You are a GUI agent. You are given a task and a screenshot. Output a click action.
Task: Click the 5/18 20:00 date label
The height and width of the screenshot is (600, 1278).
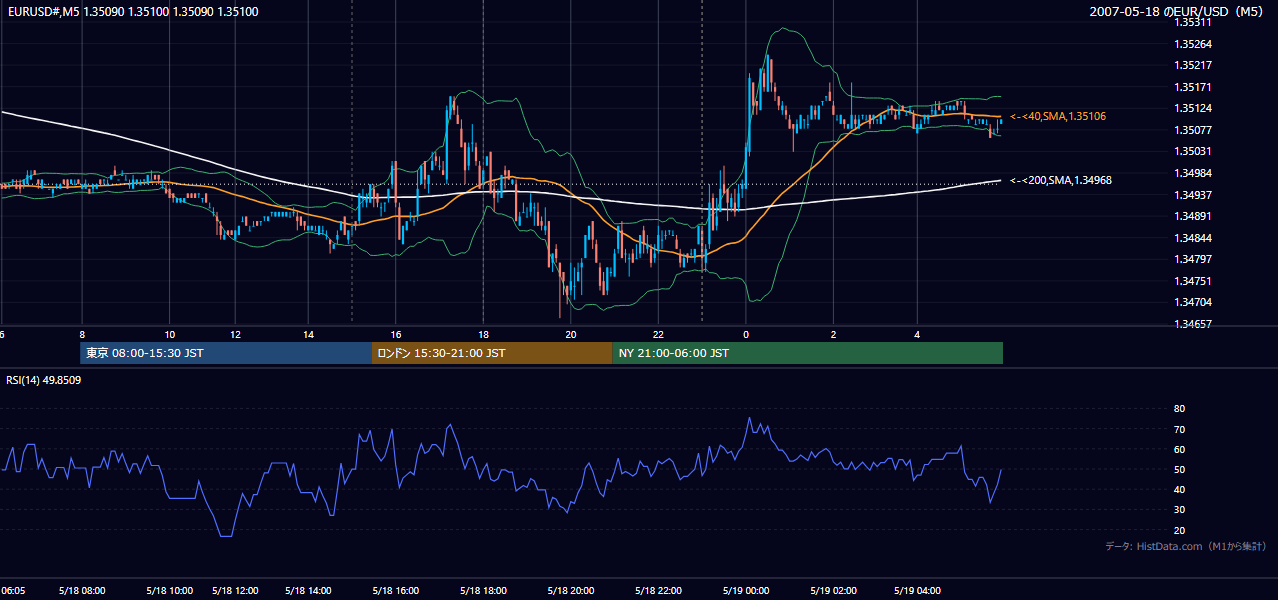point(570,590)
